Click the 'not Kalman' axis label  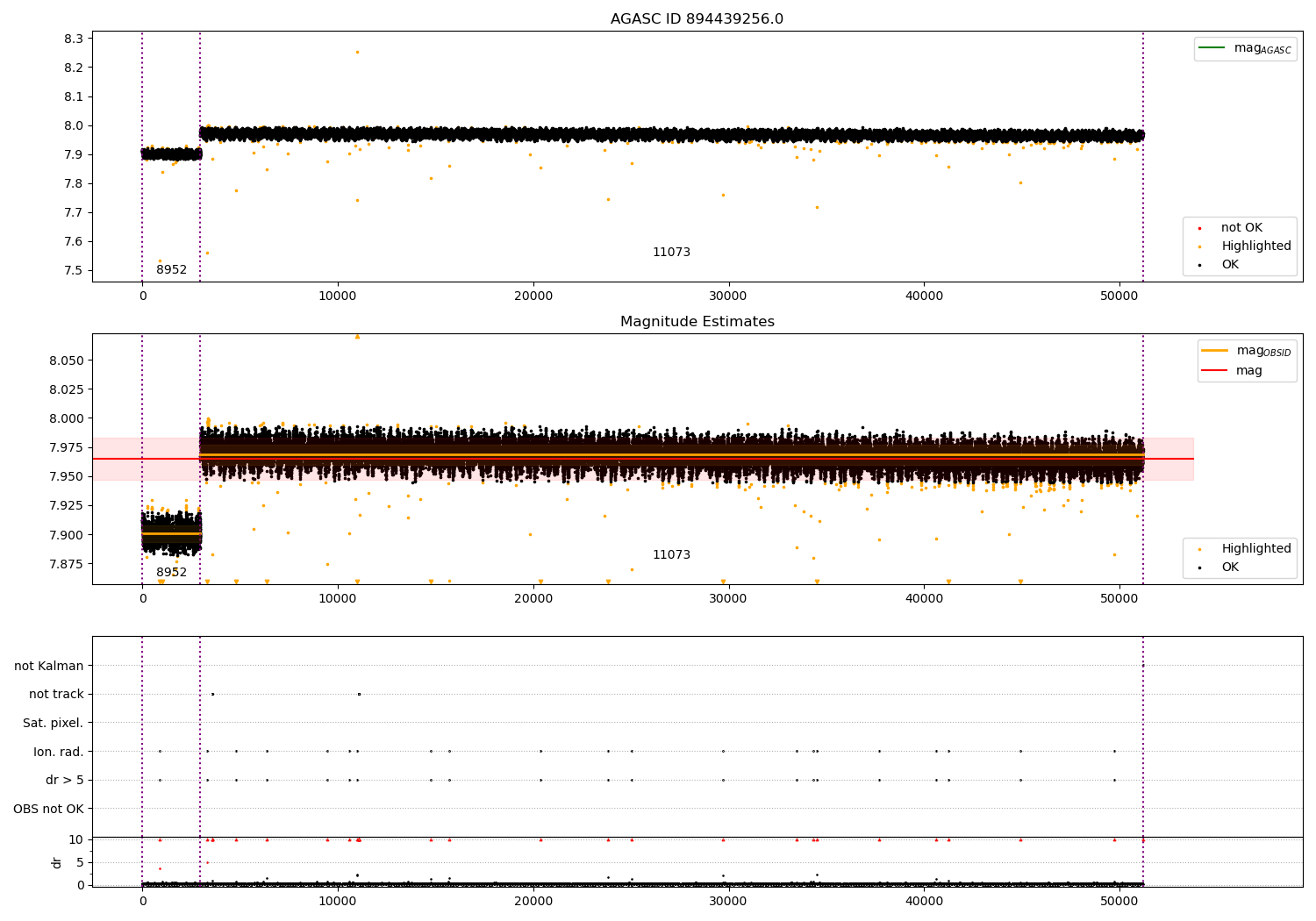[x=49, y=666]
